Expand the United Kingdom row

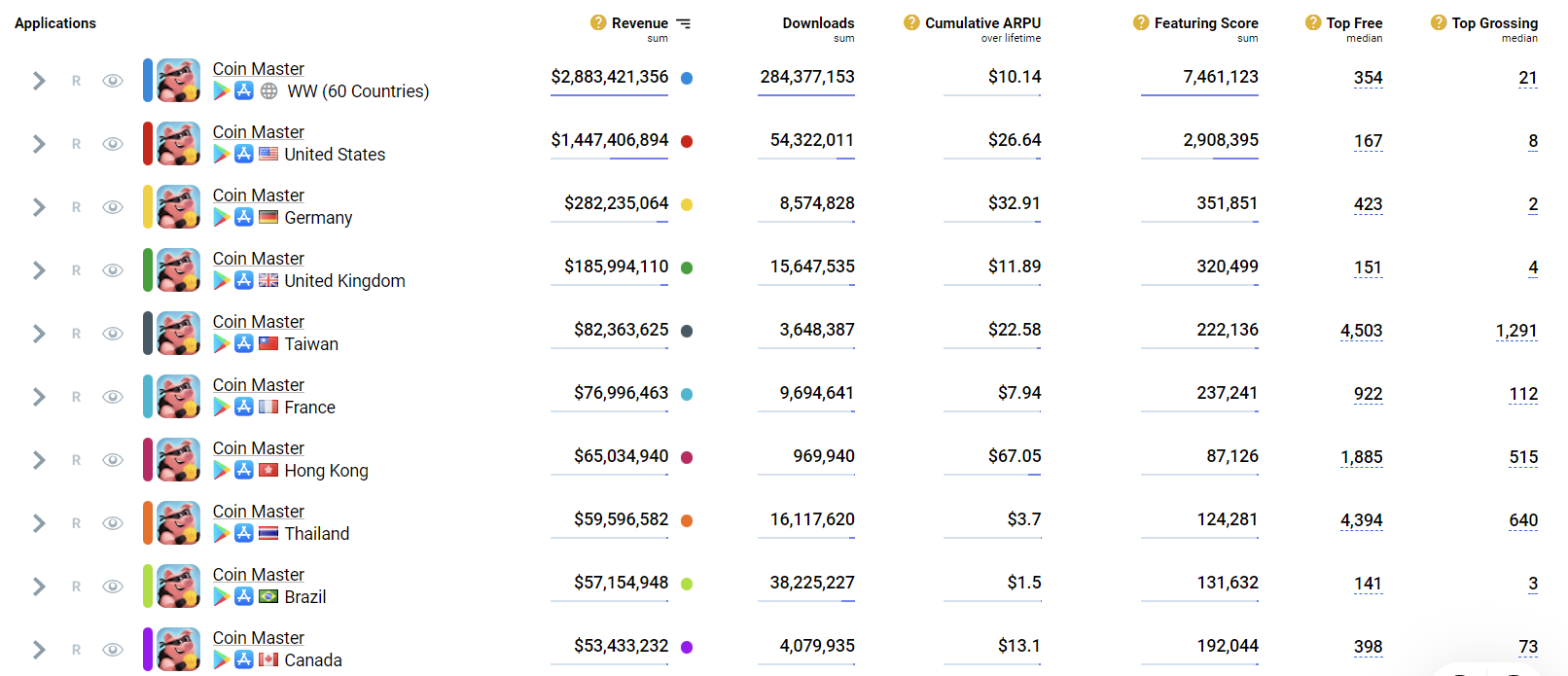click(39, 270)
